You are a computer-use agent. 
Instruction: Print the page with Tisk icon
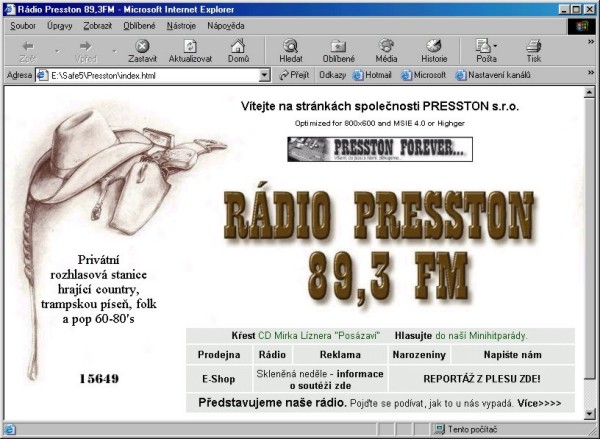pyautogui.click(x=533, y=46)
